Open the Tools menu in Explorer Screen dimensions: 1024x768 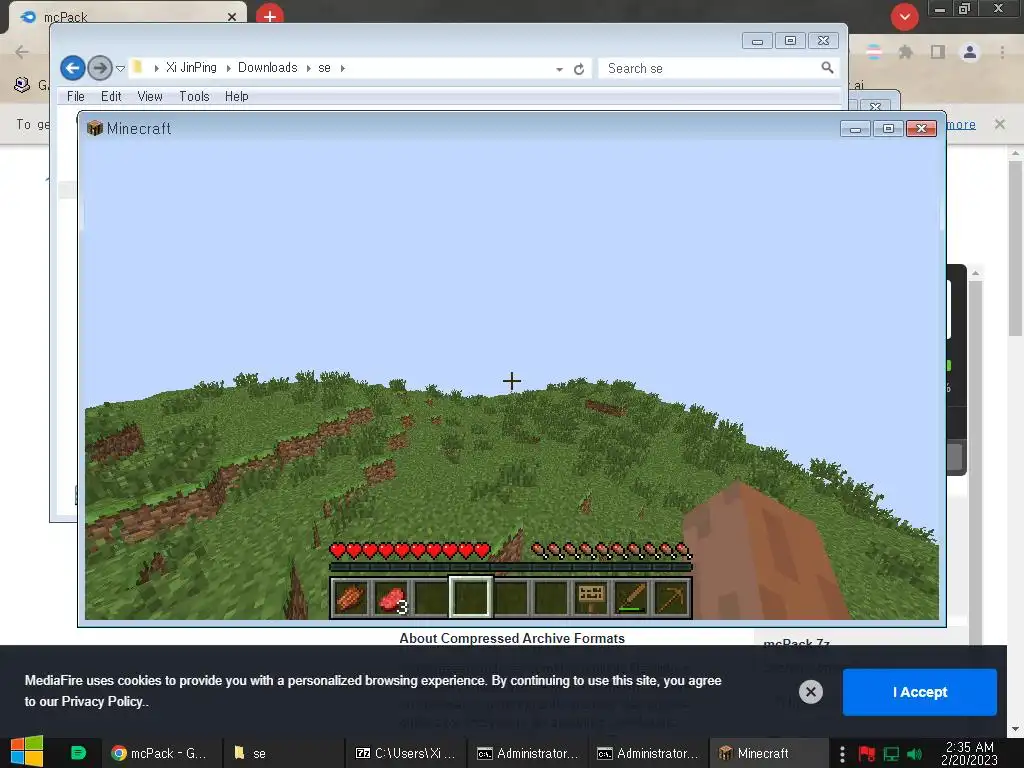pyautogui.click(x=194, y=96)
